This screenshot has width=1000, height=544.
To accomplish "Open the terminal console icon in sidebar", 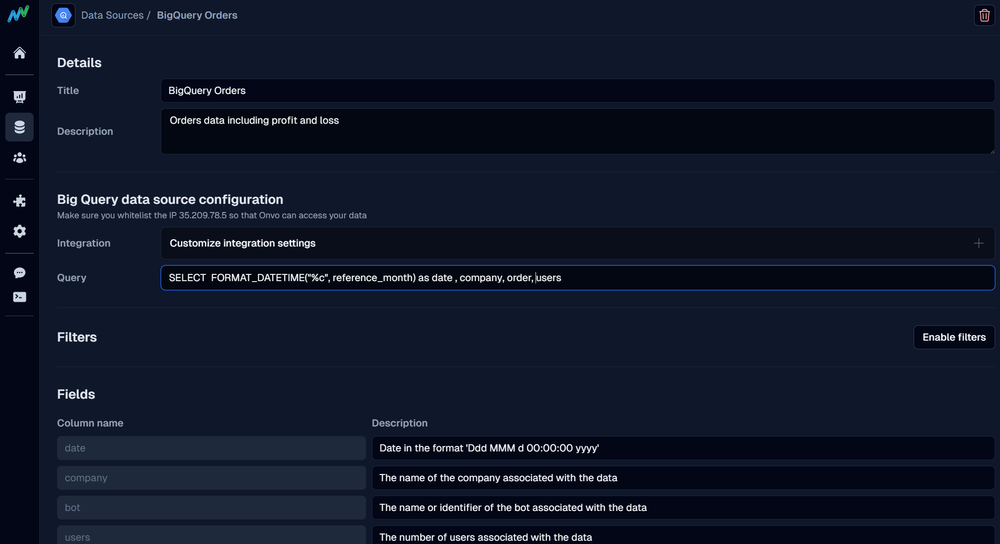I will 19,297.
